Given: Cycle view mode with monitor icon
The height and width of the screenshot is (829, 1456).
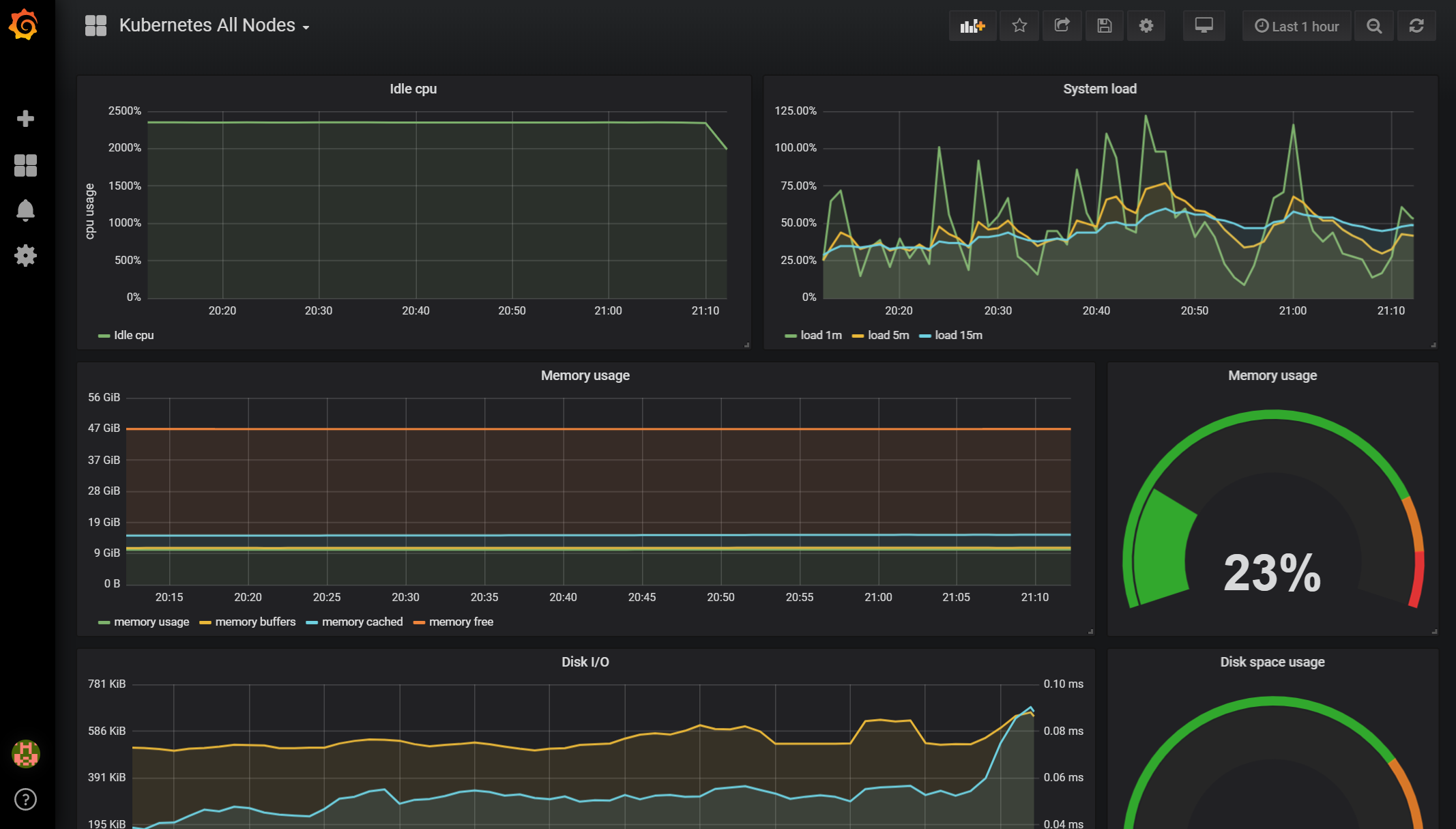Looking at the screenshot, I should (x=1204, y=26).
